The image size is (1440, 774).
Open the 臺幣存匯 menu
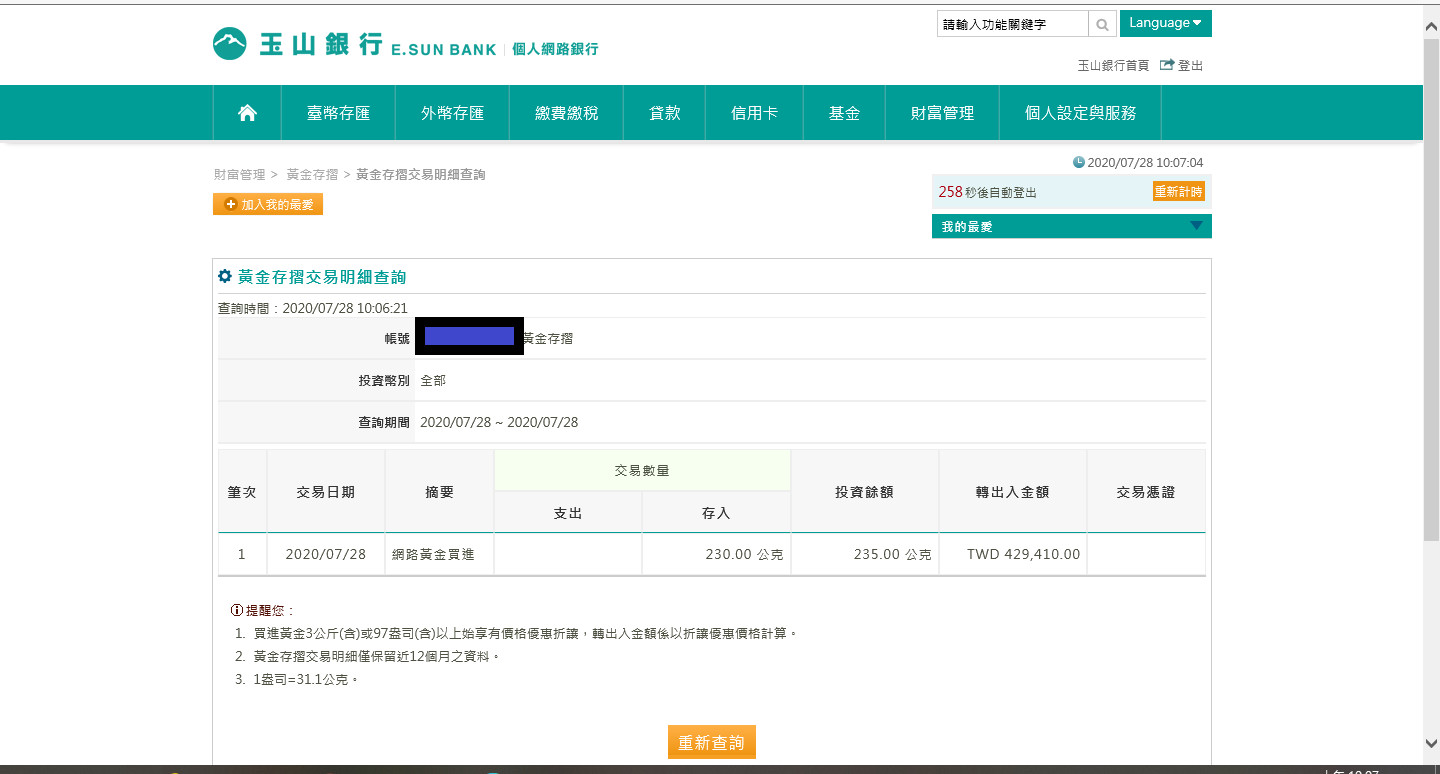[338, 113]
